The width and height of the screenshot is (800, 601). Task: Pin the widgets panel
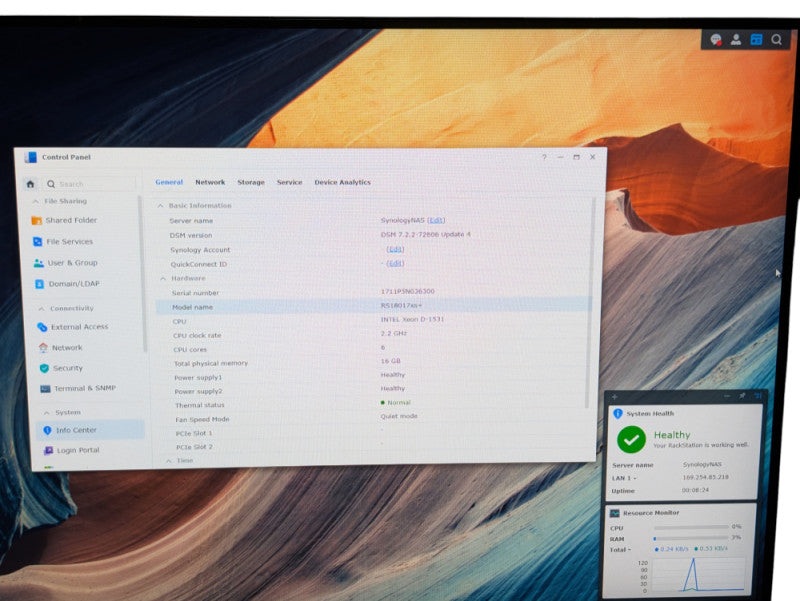[x=742, y=396]
